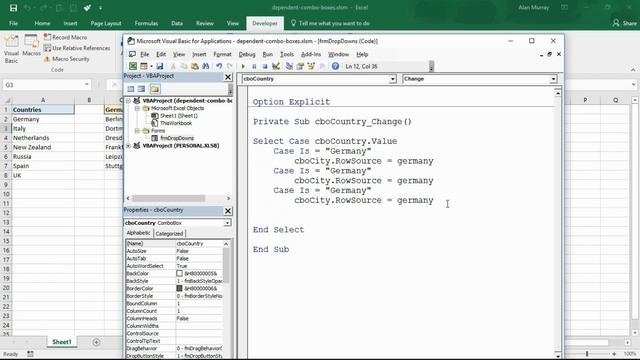Switch to the Alphabetic properties tab
Screen dimensions: 640x360
(x=138, y=233)
